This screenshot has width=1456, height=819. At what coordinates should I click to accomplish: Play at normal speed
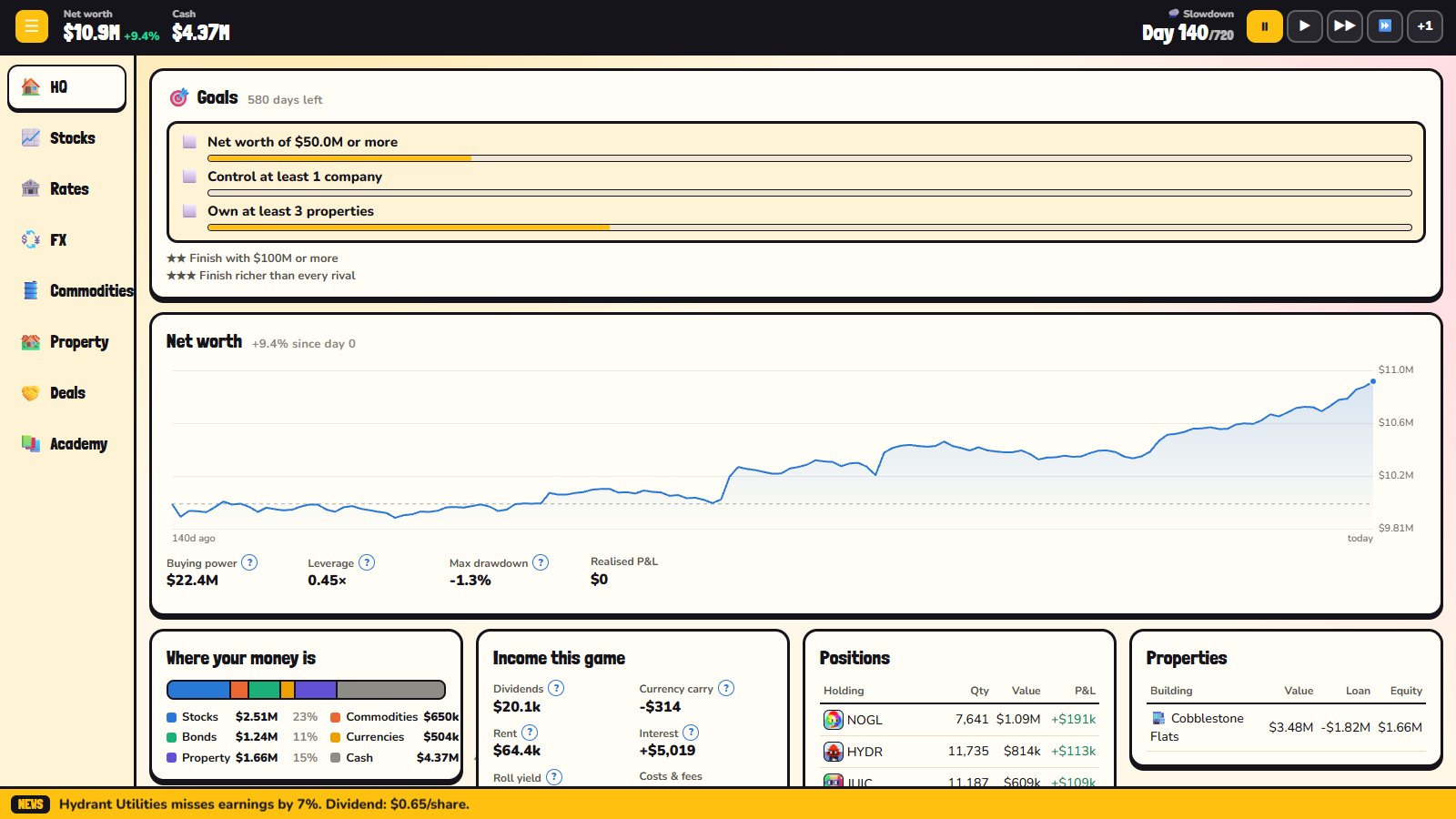(x=1304, y=26)
